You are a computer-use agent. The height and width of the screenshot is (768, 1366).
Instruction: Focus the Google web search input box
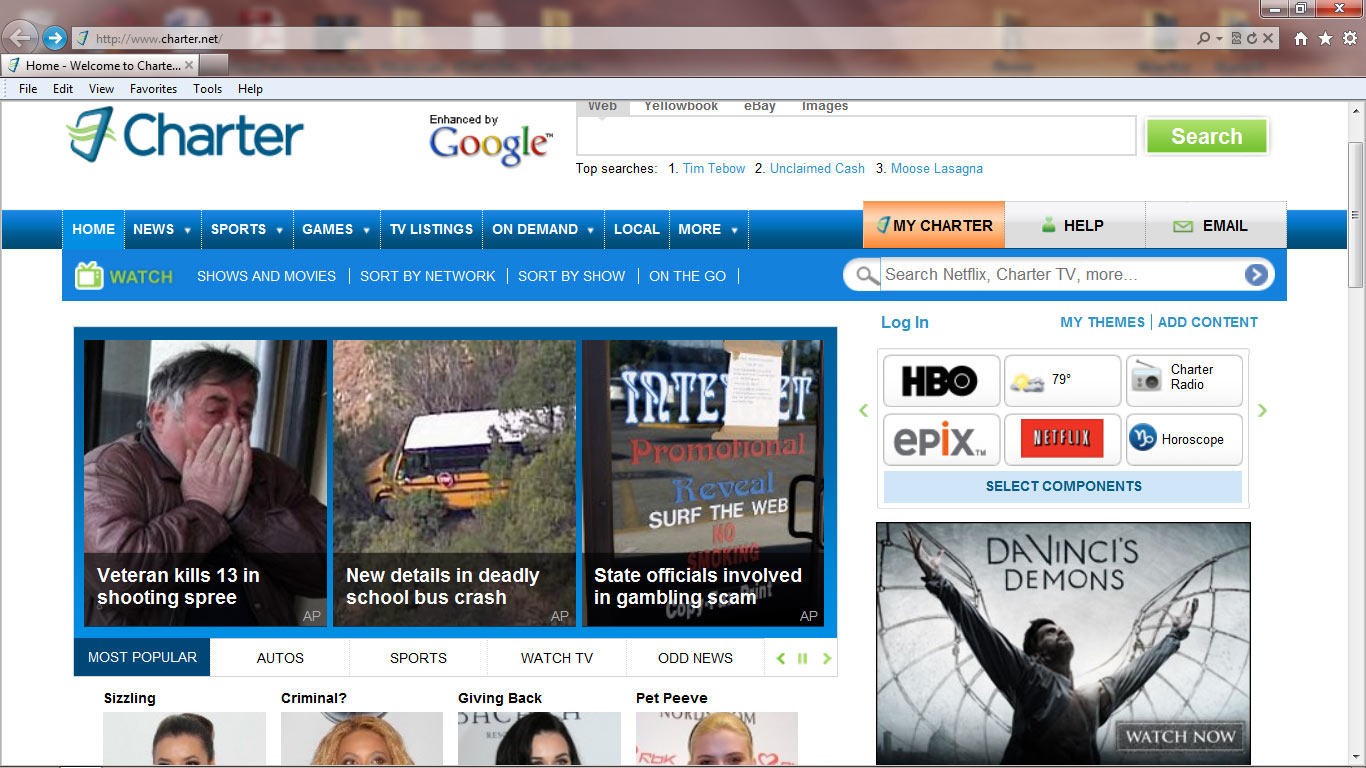click(856, 136)
